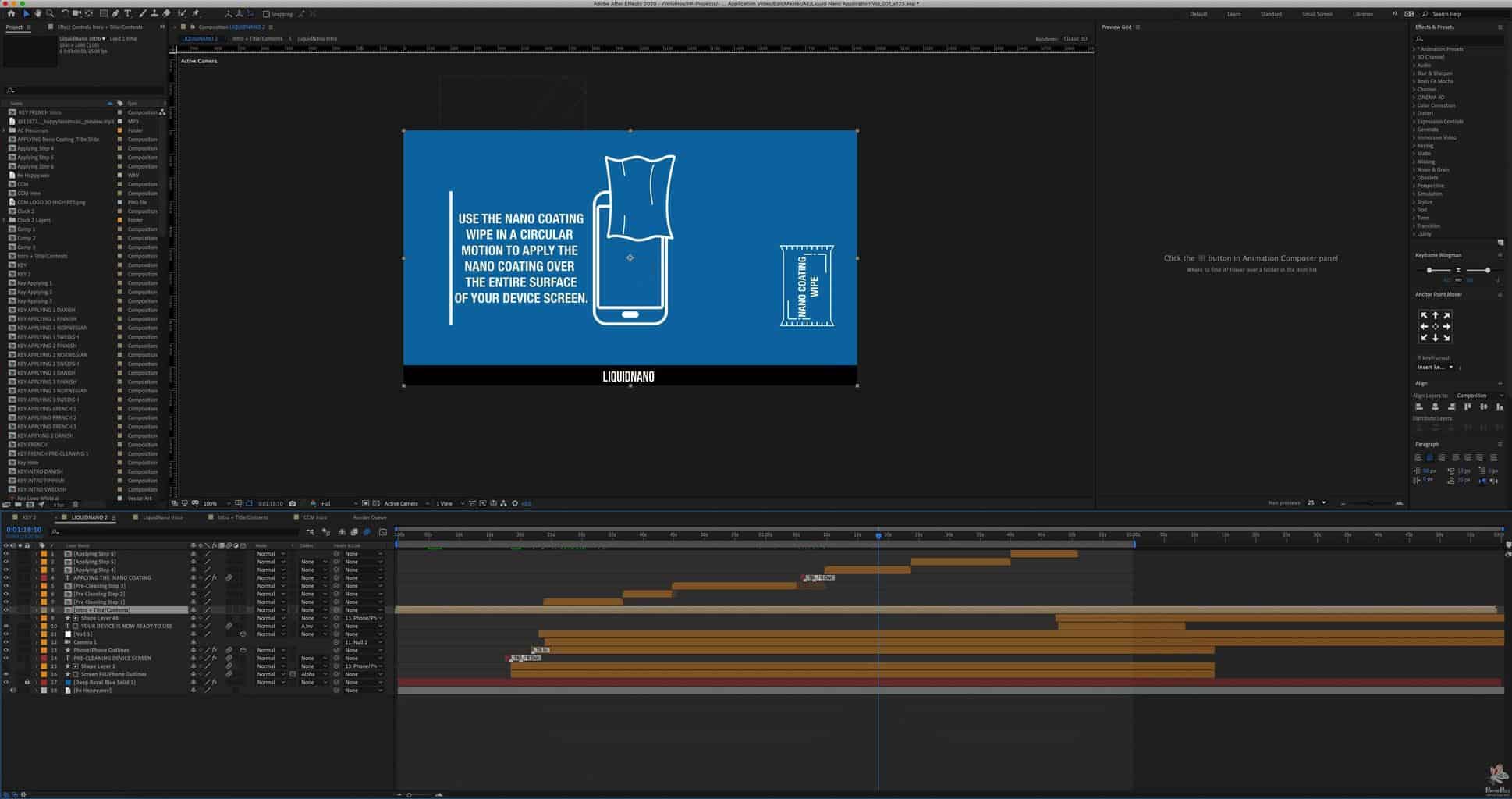Activate the Puppet Pin tool
1512x799 pixels.
[195, 13]
